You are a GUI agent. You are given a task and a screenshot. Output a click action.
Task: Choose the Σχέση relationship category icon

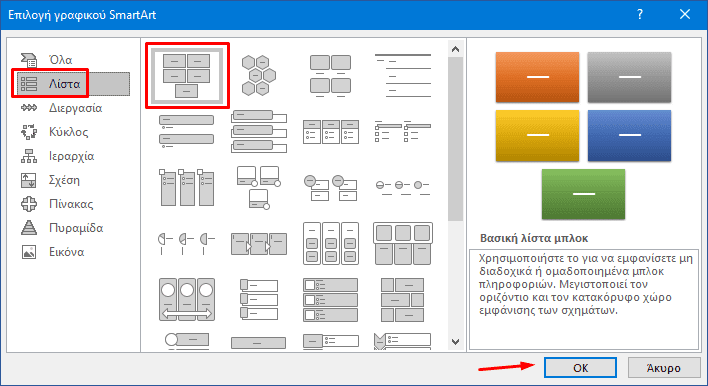(29, 180)
